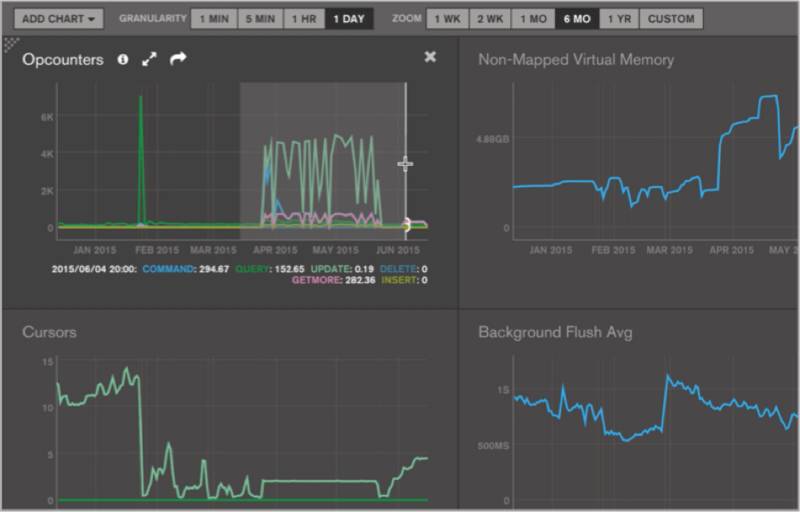Open the Opcounters chart info icon

coord(122,59)
